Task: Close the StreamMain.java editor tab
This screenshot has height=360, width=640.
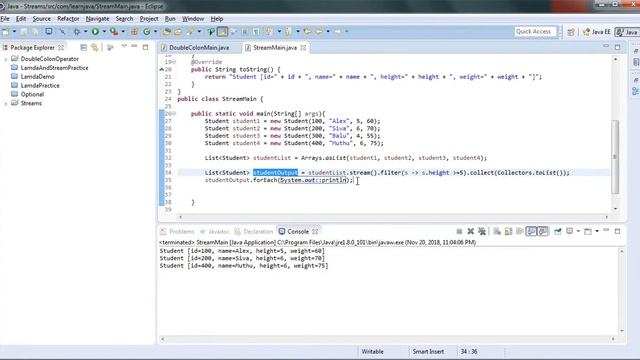Action: tap(303, 48)
